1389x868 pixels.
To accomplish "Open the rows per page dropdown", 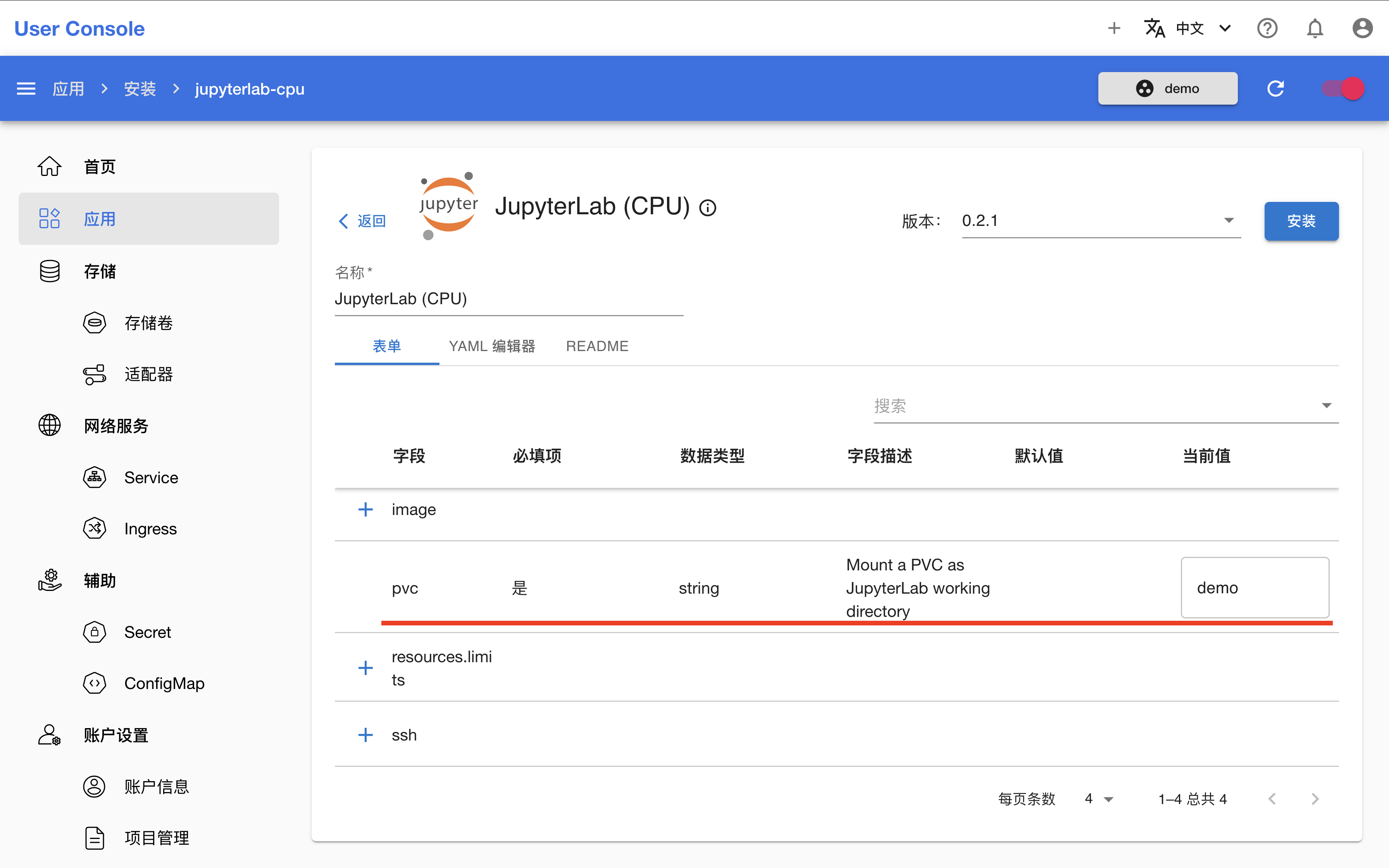I will tap(1099, 799).
